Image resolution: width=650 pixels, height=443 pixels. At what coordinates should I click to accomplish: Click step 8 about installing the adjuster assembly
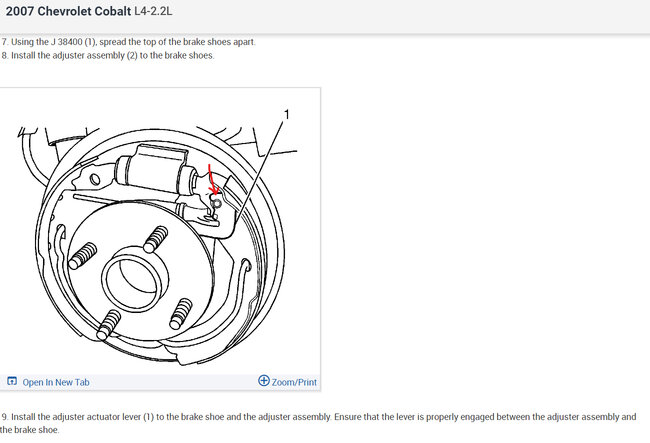[x=108, y=56]
